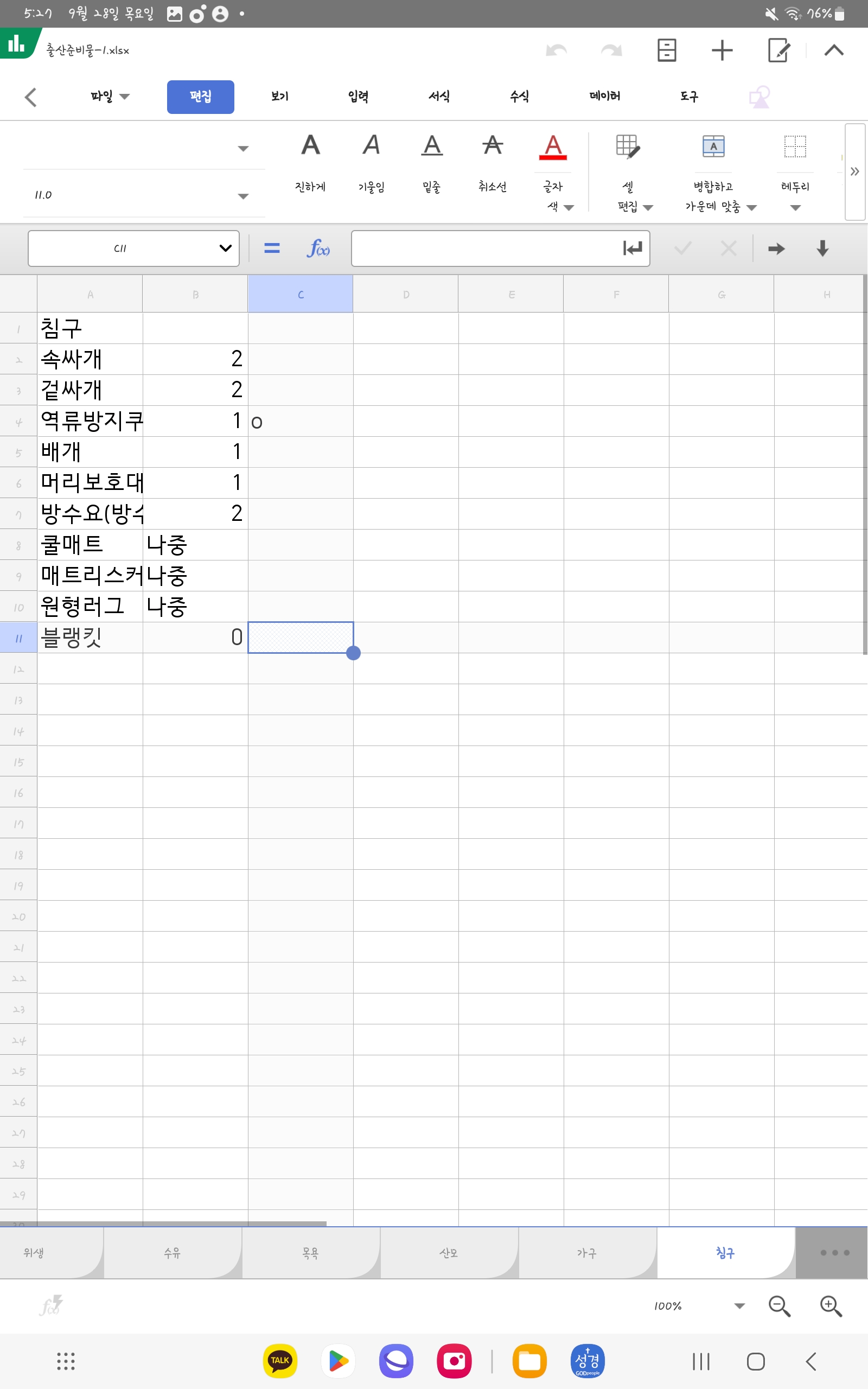Viewport: 868px width, 1389px height.
Task: Toggle bold (진하게) formatting
Action: click(310, 146)
